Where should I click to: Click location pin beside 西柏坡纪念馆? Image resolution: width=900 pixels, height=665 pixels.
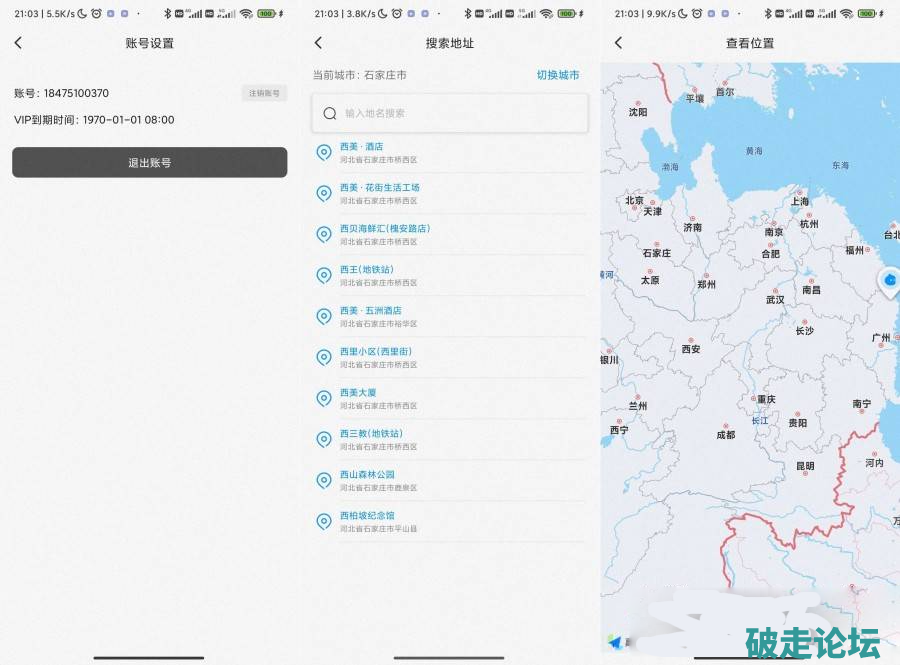(323, 521)
